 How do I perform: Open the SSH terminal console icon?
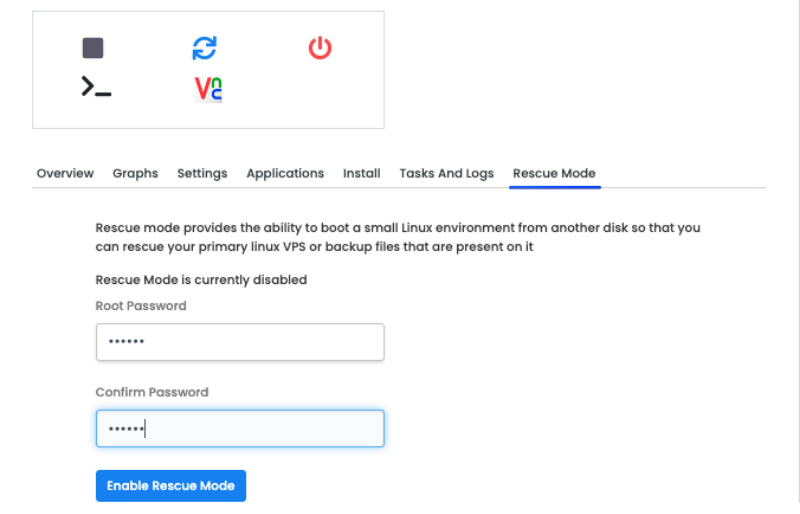96,86
